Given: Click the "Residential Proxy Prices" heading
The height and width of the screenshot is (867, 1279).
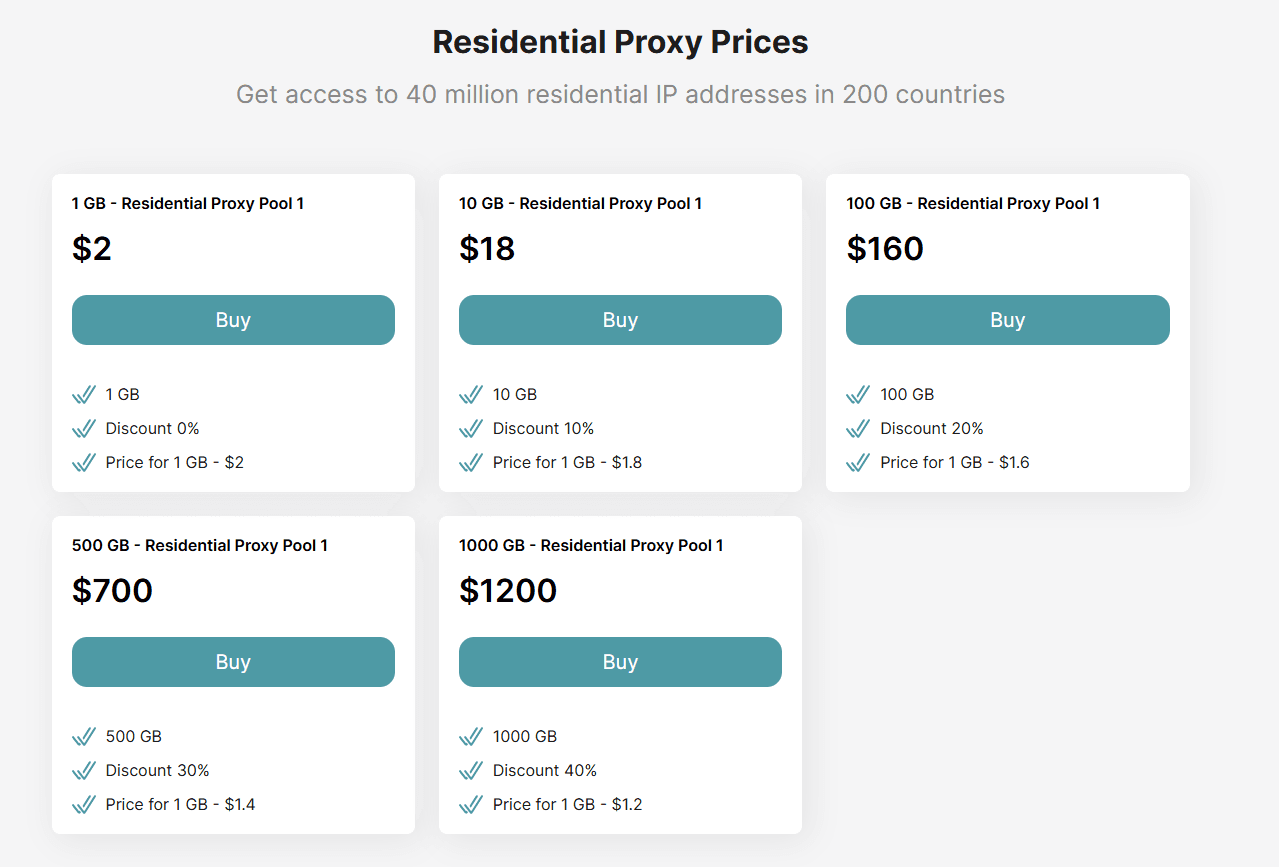Looking at the screenshot, I should (x=620, y=42).
